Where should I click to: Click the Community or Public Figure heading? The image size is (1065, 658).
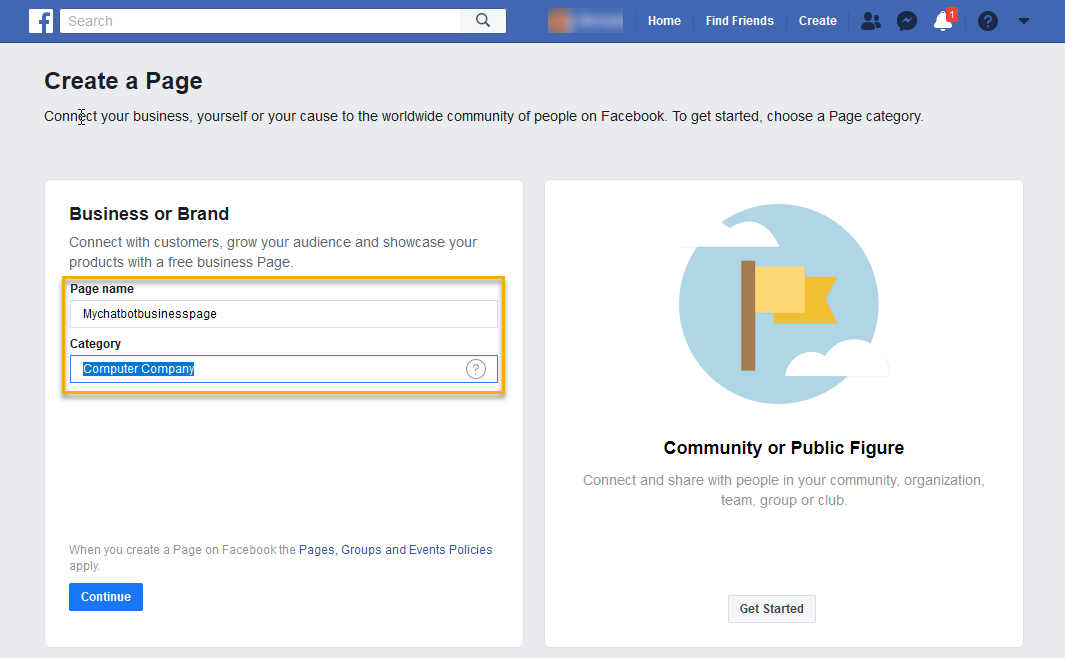pos(784,447)
